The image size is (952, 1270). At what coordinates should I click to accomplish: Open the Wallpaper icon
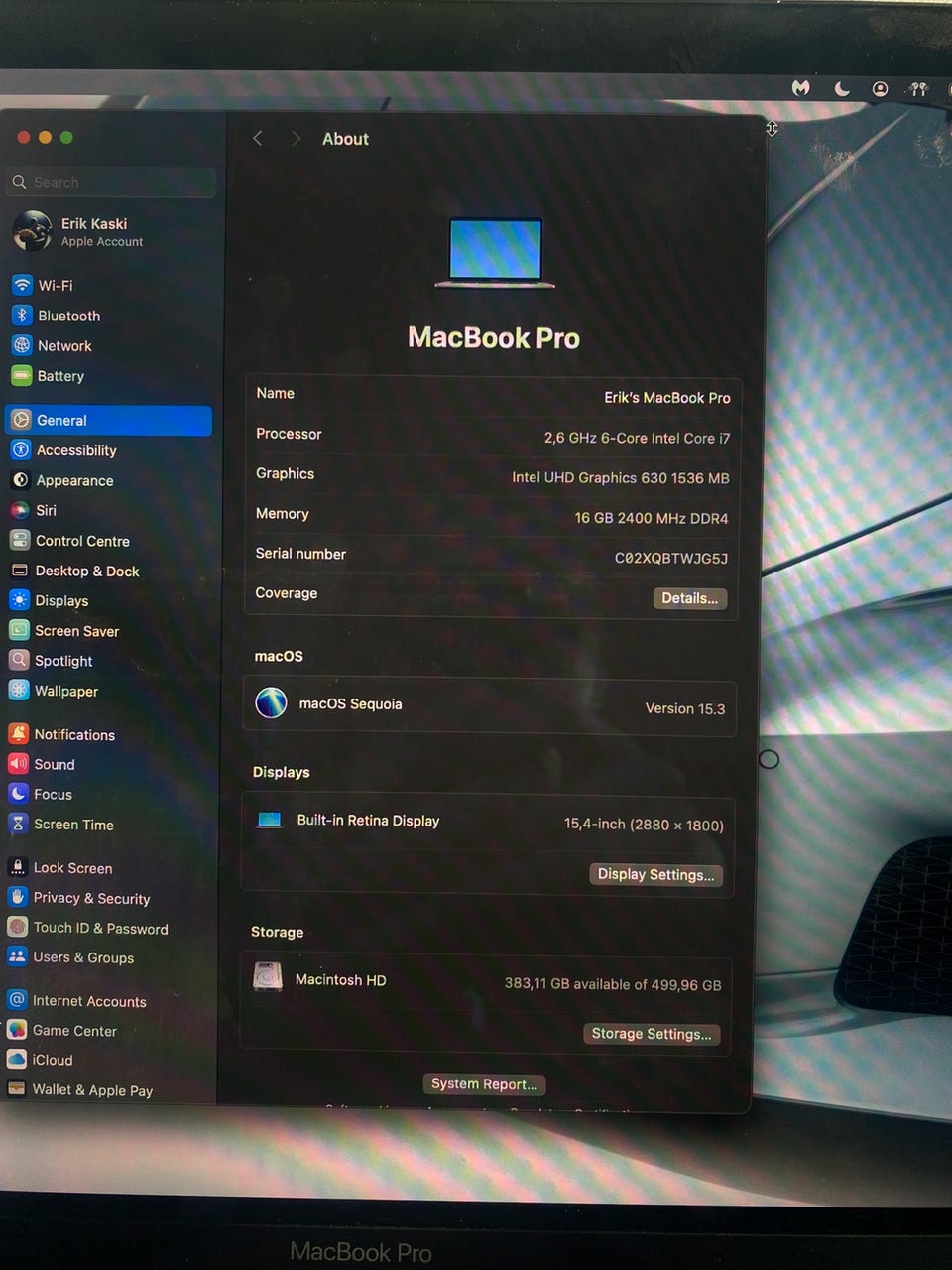[19, 690]
